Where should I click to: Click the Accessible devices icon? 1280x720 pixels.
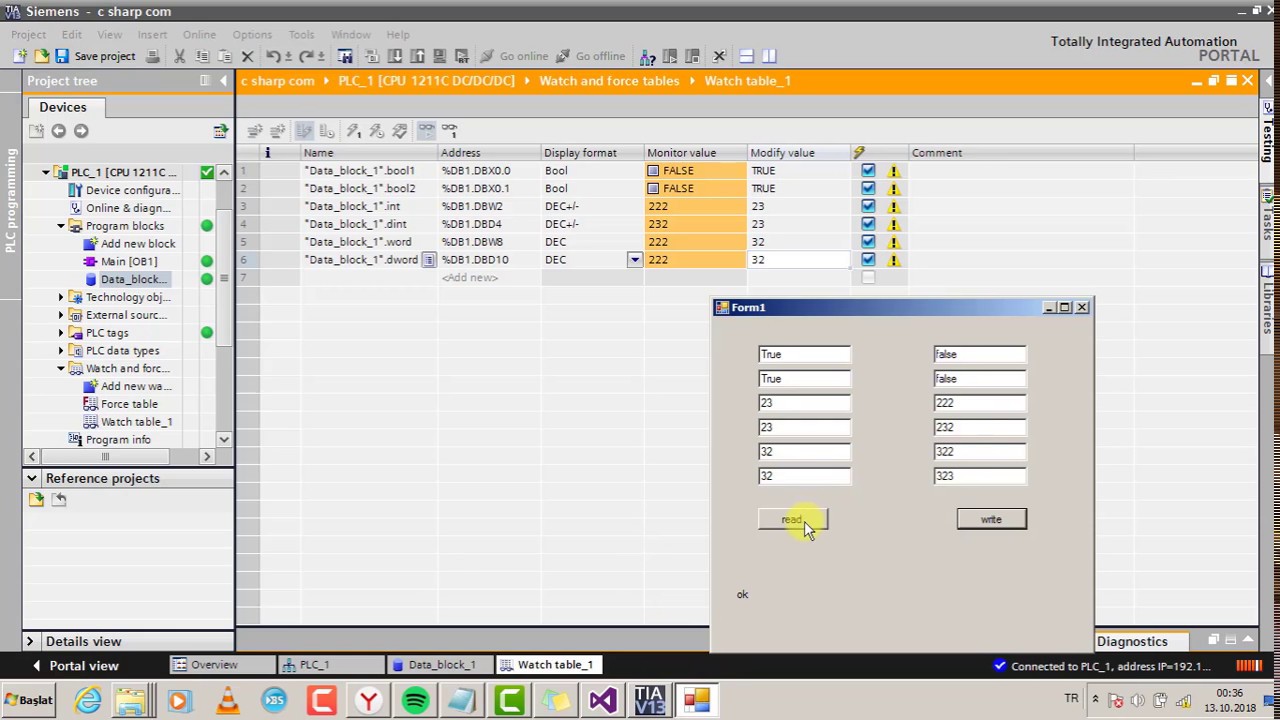pyautogui.click(x=647, y=56)
